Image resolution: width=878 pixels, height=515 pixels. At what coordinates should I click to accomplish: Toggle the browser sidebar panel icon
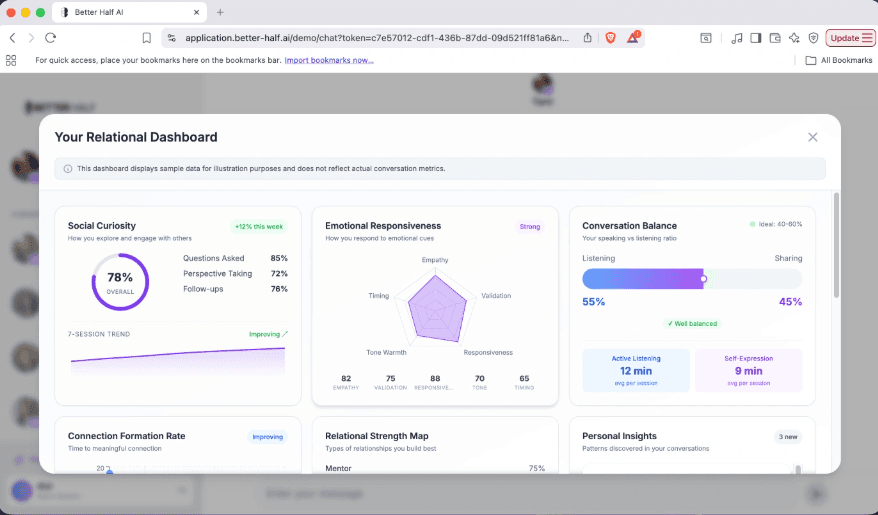(x=756, y=38)
